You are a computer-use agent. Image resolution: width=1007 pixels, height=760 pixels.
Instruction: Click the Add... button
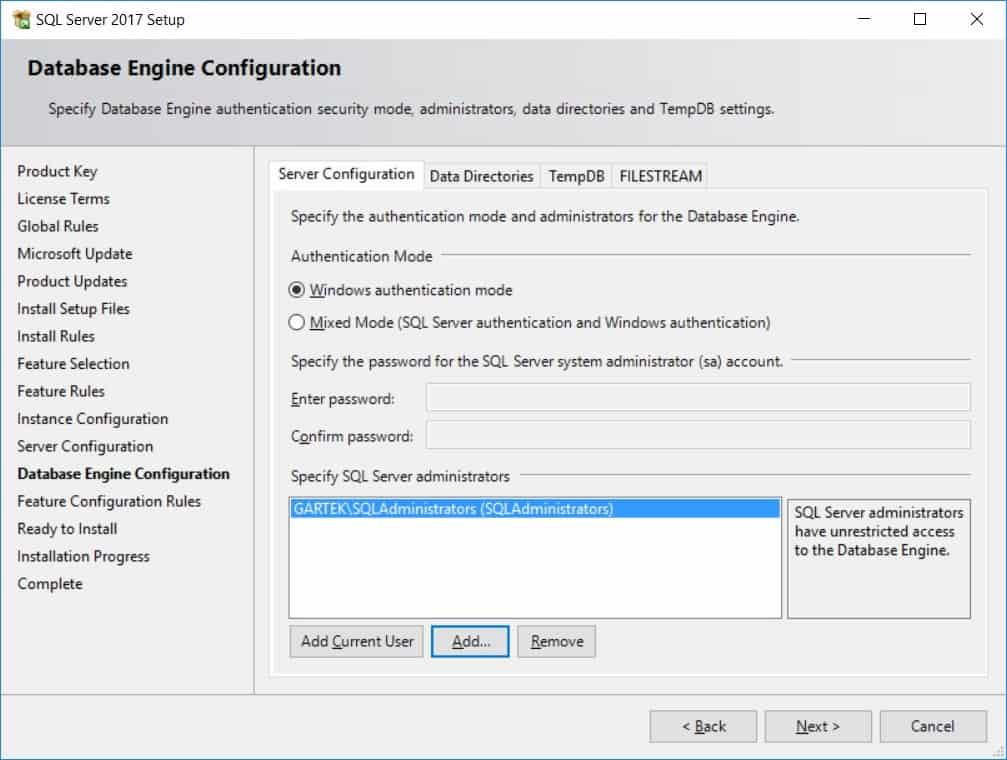click(470, 641)
